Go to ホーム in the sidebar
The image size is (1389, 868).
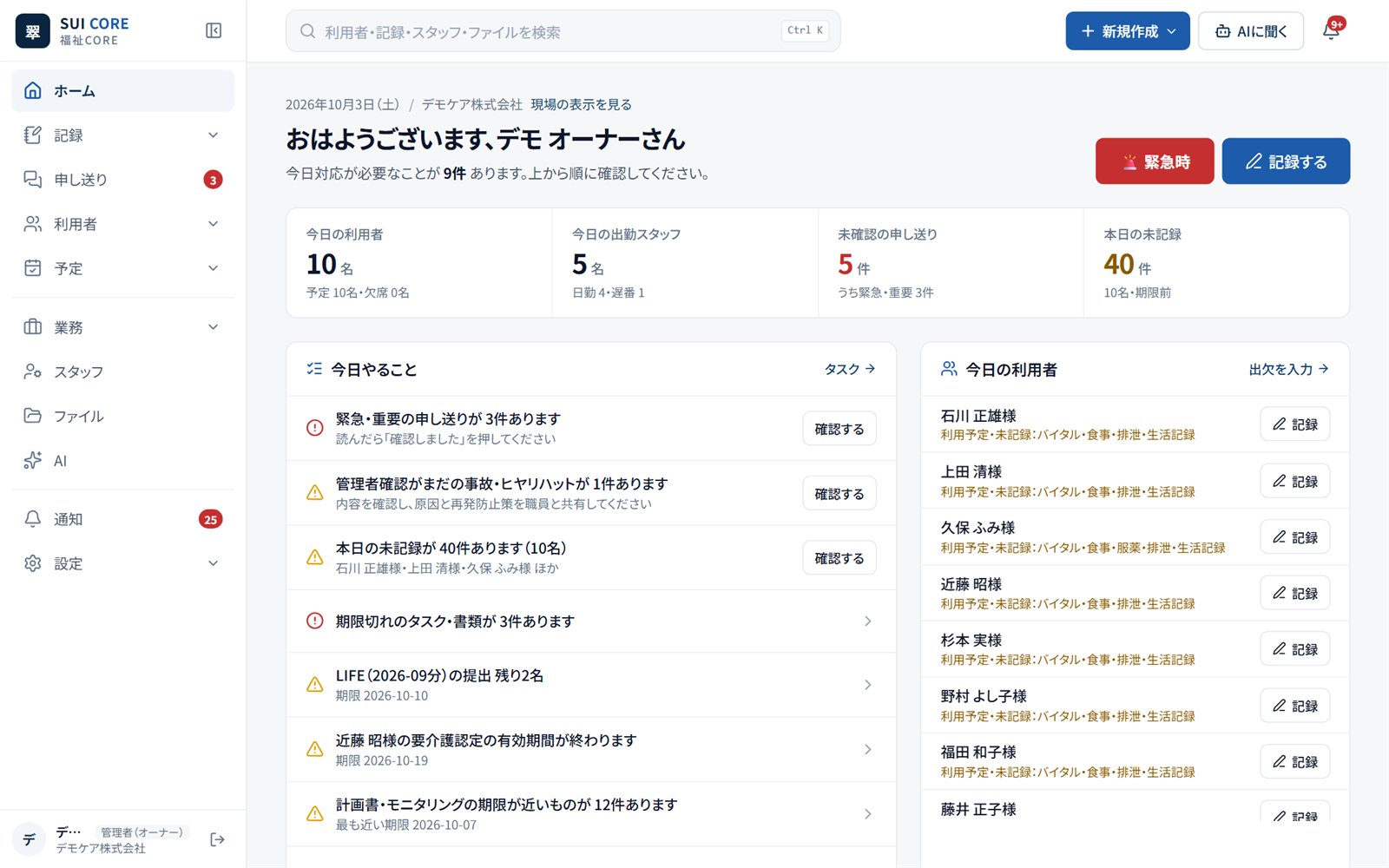click(x=122, y=90)
